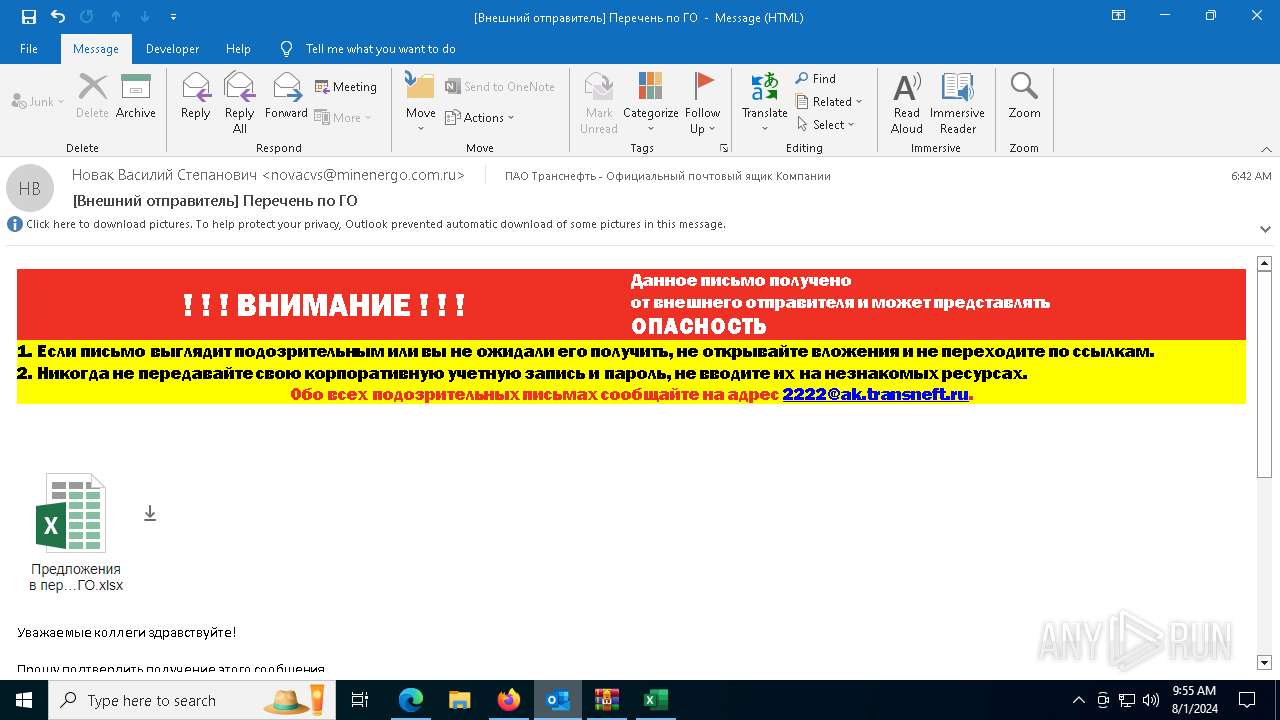Open the Help tab
The image size is (1280, 720).
pyautogui.click(x=238, y=49)
